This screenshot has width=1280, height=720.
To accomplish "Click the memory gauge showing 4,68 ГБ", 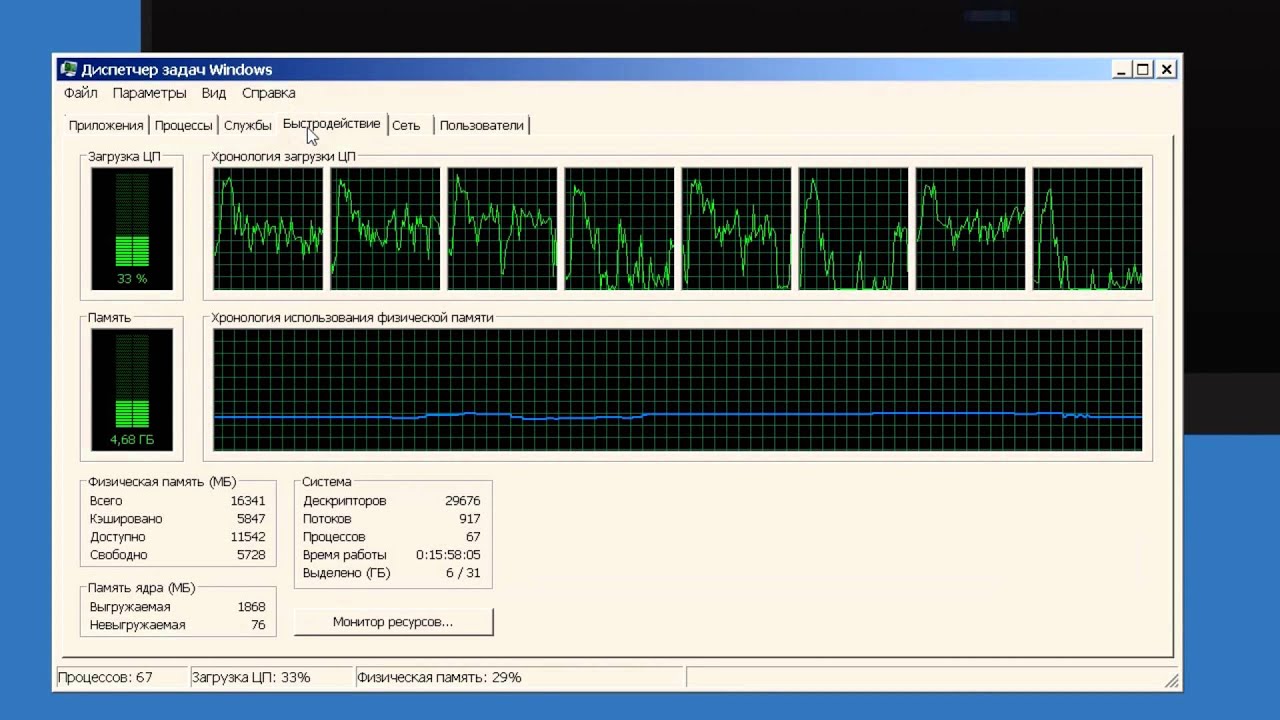I will tap(132, 390).
